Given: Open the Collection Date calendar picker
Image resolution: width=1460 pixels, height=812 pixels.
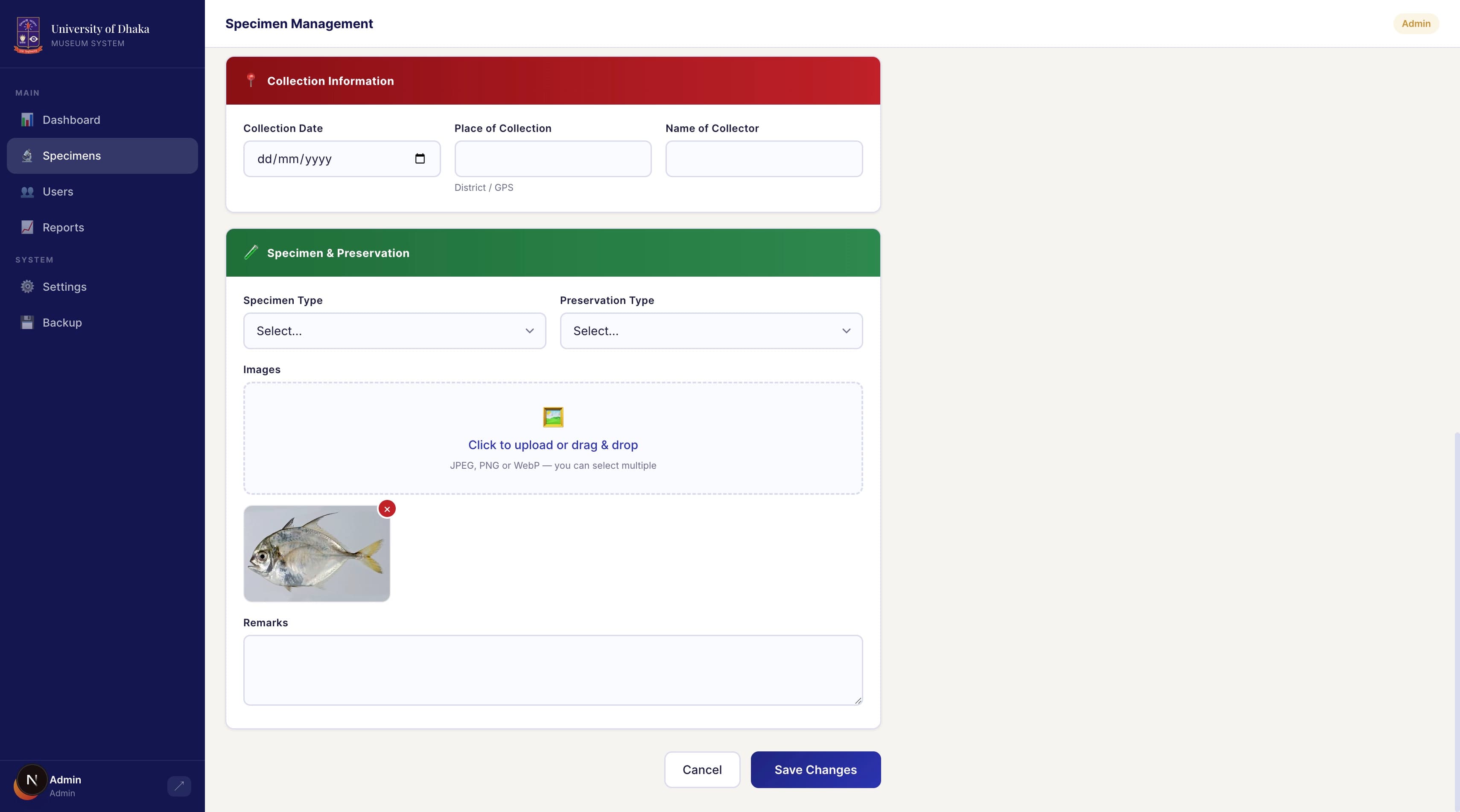Looking at the screenshot, I should (x=420, y=159).
